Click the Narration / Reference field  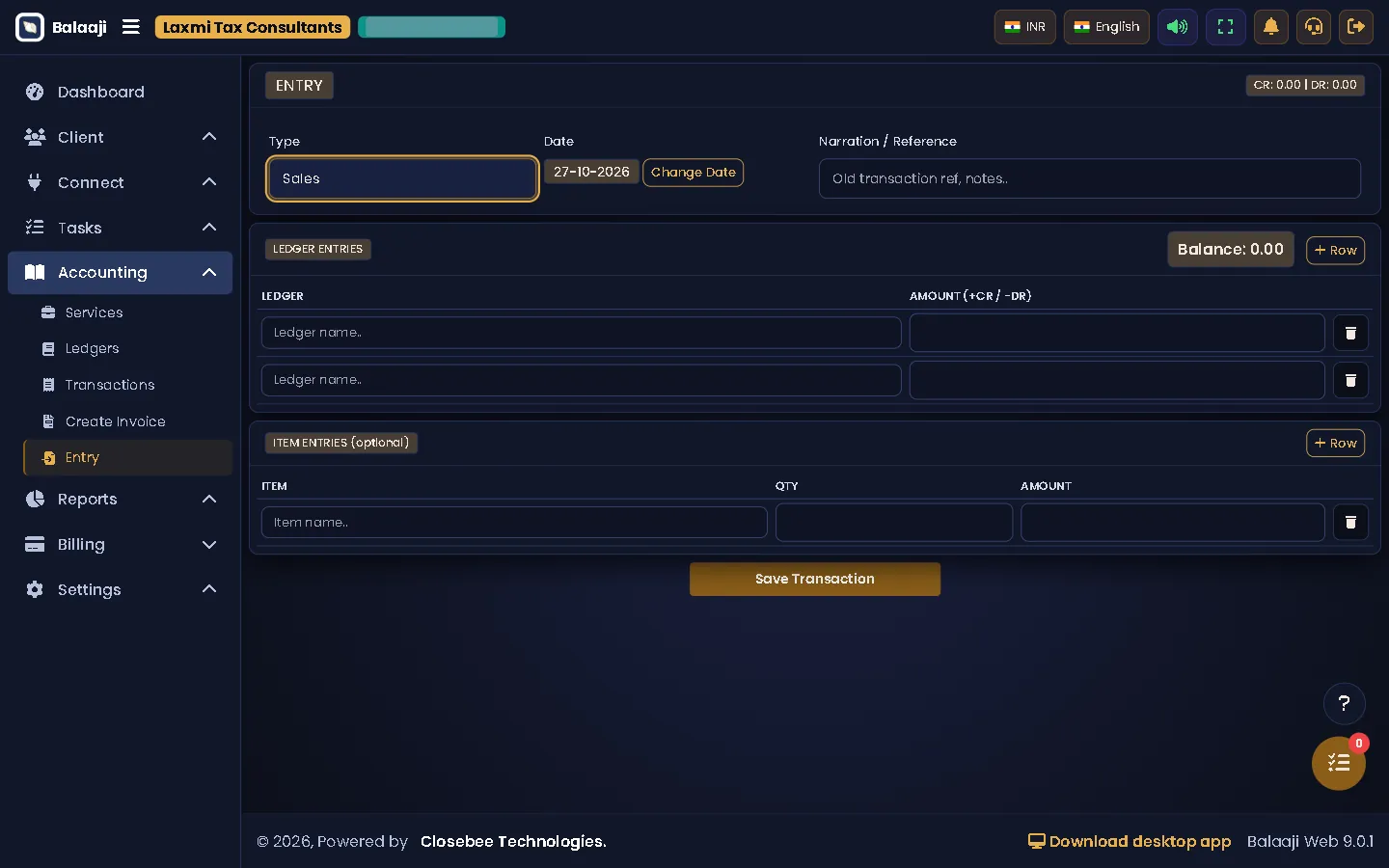1089,178
